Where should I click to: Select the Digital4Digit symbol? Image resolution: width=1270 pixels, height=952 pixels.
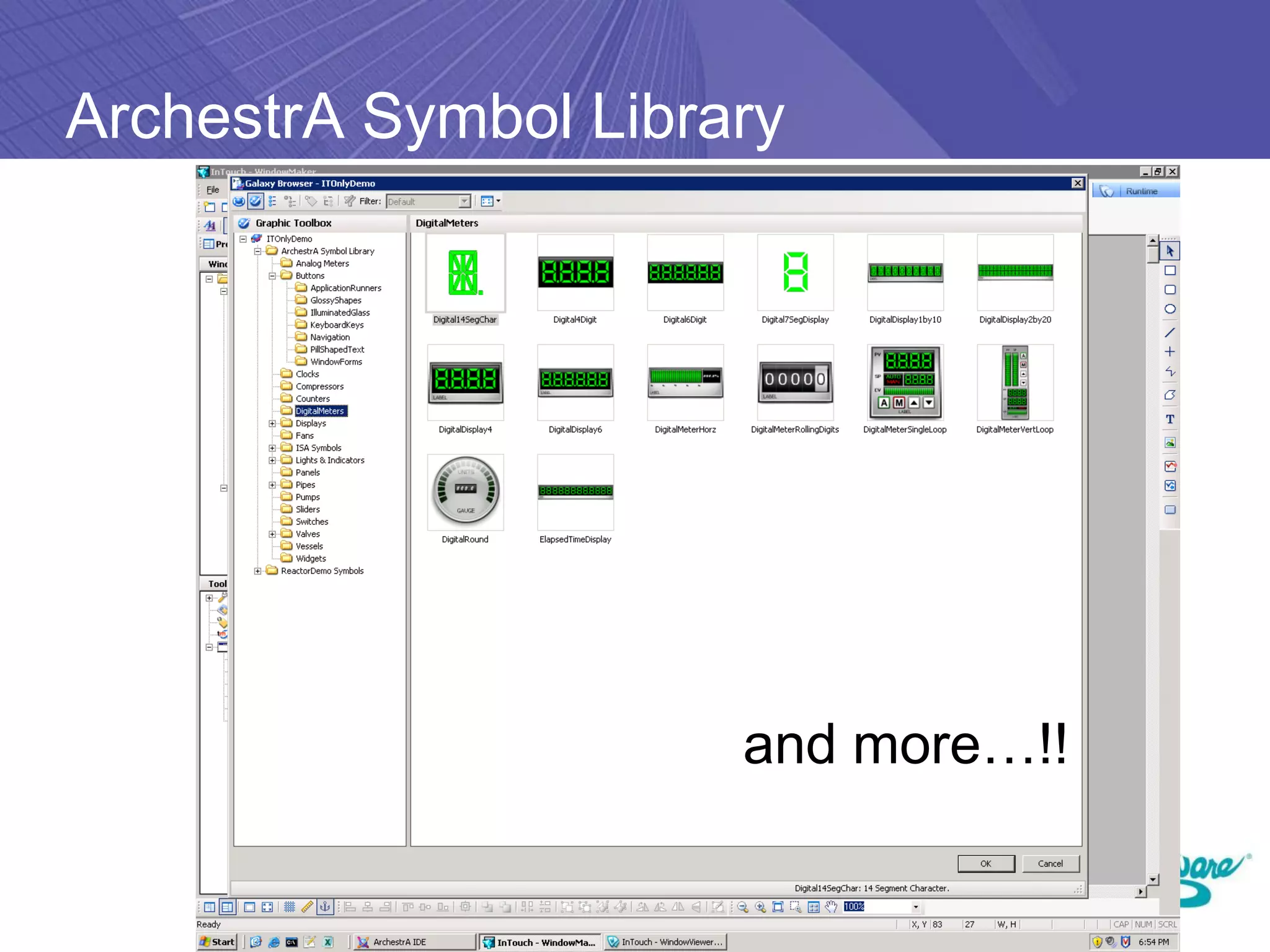pos(575,280)
